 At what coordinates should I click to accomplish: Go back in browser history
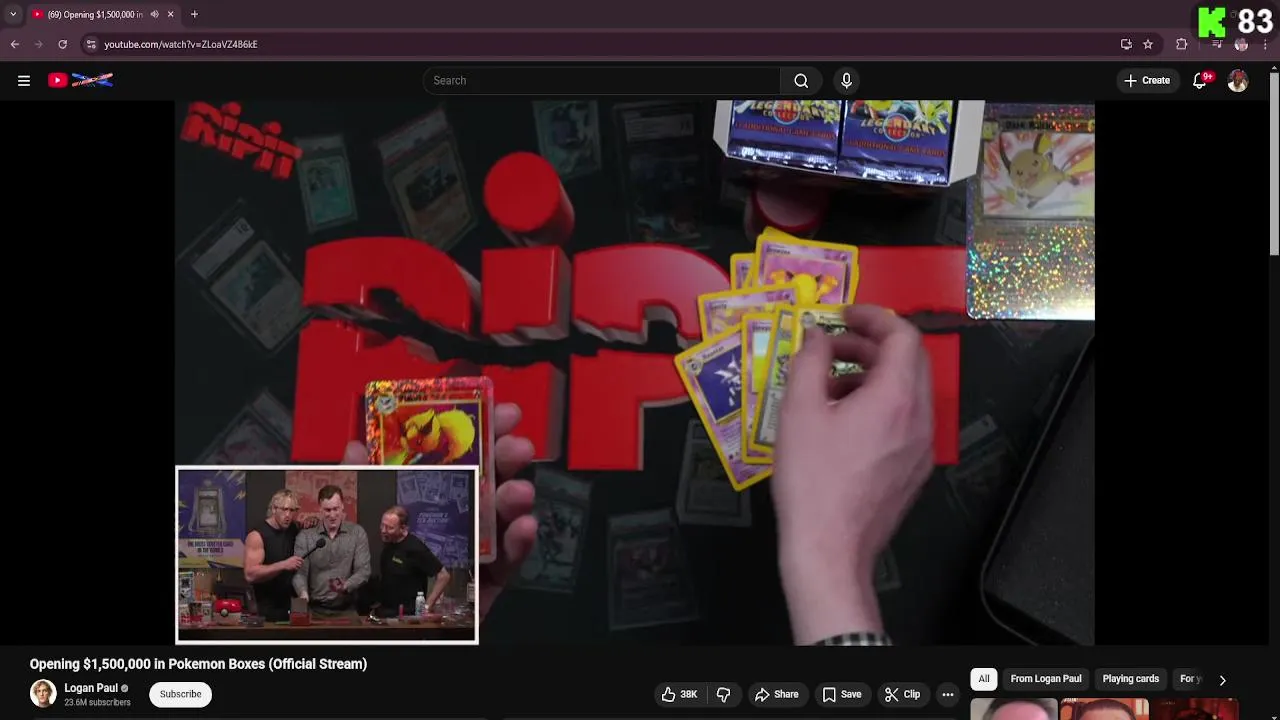click(x=15, y=44)
